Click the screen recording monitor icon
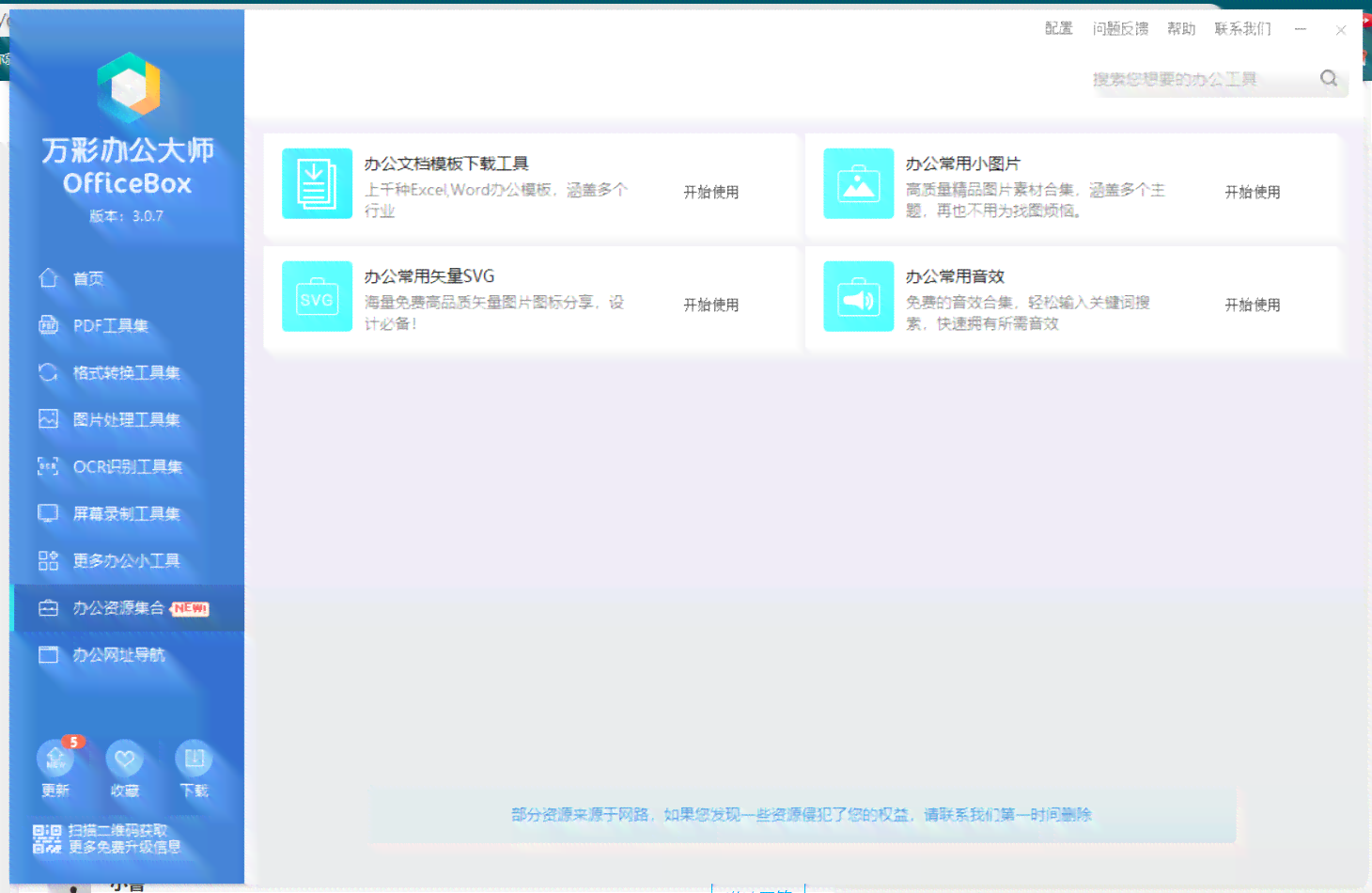1372x893 pixels. click(x=48, y=513)
